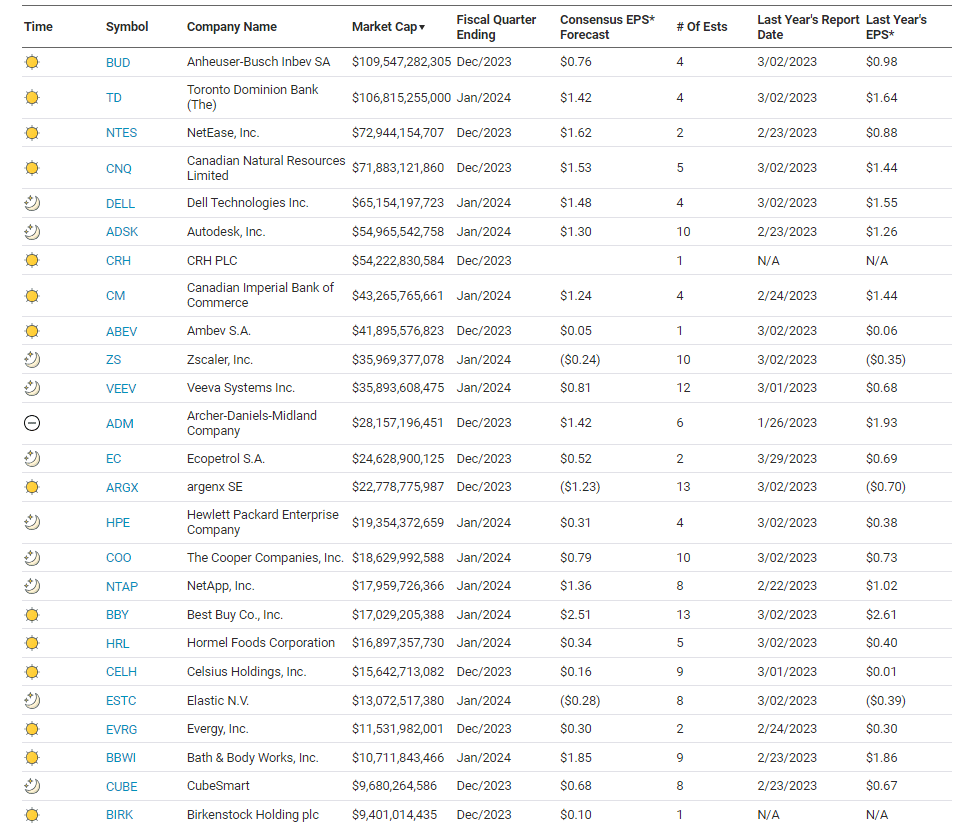
Task: Select market cap $9,401,014,435
Action: click(394, 815)
